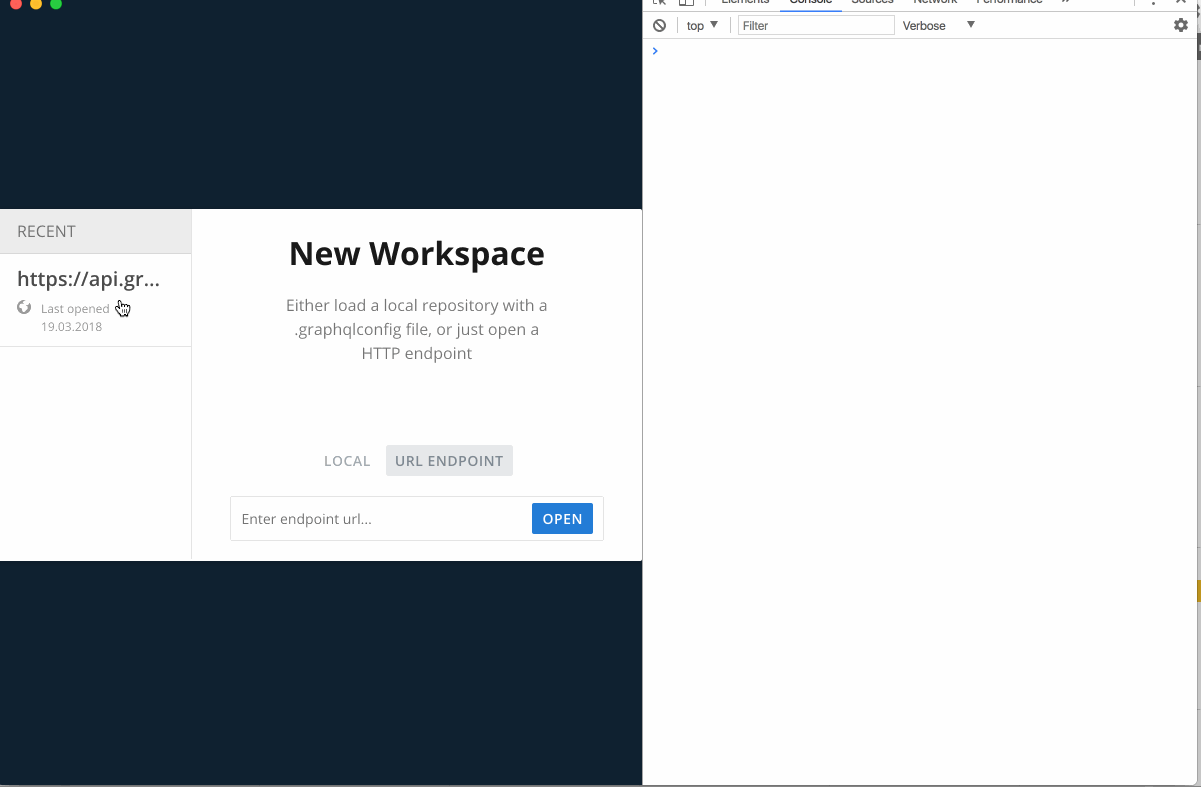Expand the hidden DevTools tabs chevron
The width and height of the screenshot is (1201, 787).
[1063, 3]
